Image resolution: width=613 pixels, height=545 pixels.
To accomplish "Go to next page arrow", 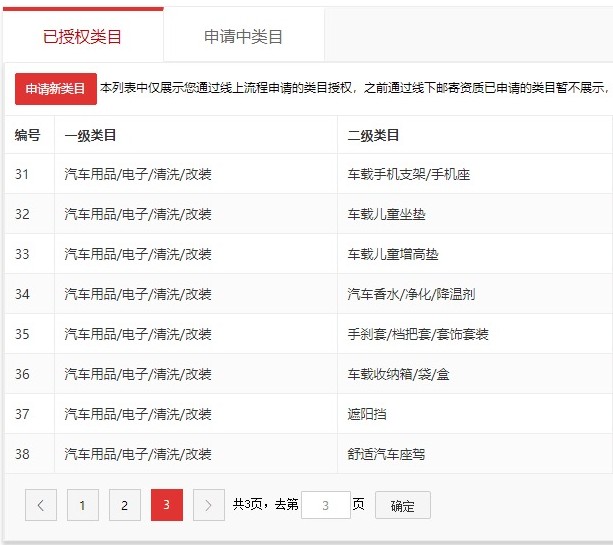I will point(209,505).
